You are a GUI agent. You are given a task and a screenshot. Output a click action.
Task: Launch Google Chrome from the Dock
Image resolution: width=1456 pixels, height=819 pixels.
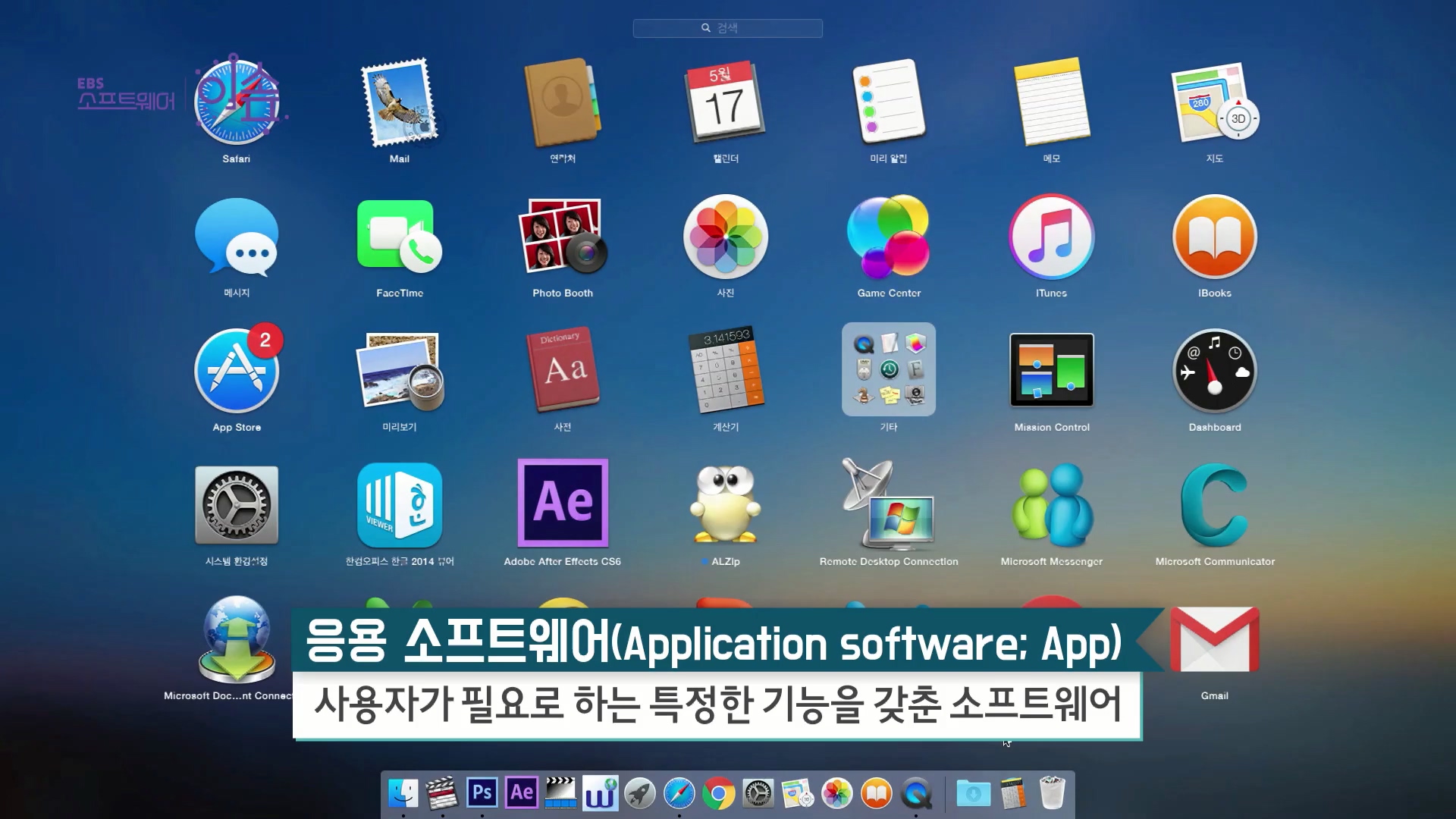(x=719, y=794)
